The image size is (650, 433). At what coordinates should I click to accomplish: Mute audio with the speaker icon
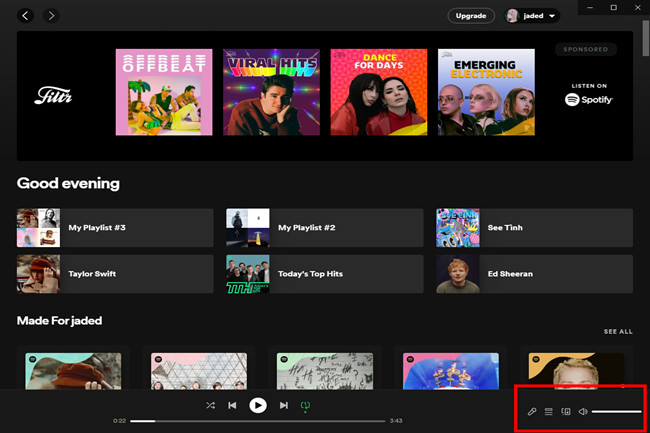click(x=583, y=411)
